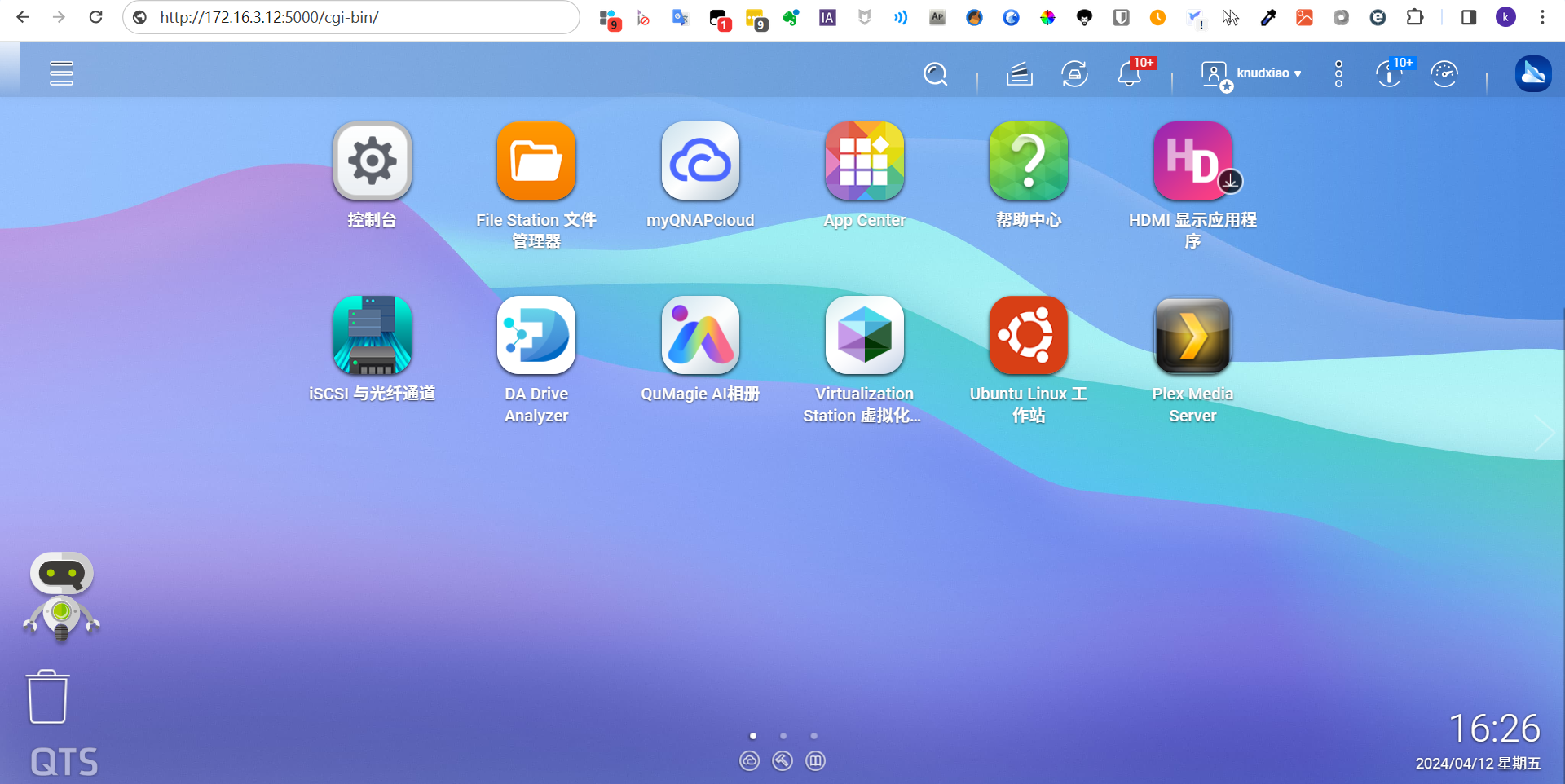The width and height of the screenshot is (1565, 784).
Task: Open DA Drive Analyzer
Action: (536, 335)
